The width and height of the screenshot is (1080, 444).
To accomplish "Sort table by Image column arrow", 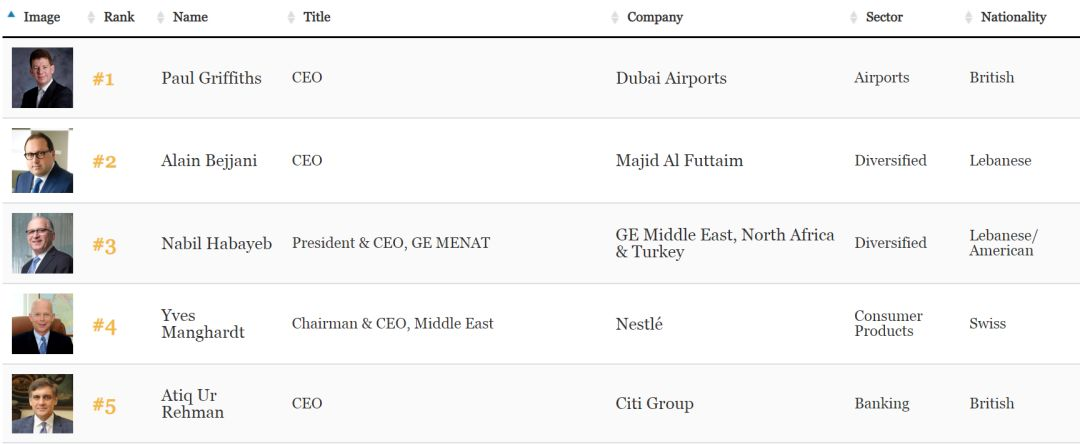I will 11,14.
